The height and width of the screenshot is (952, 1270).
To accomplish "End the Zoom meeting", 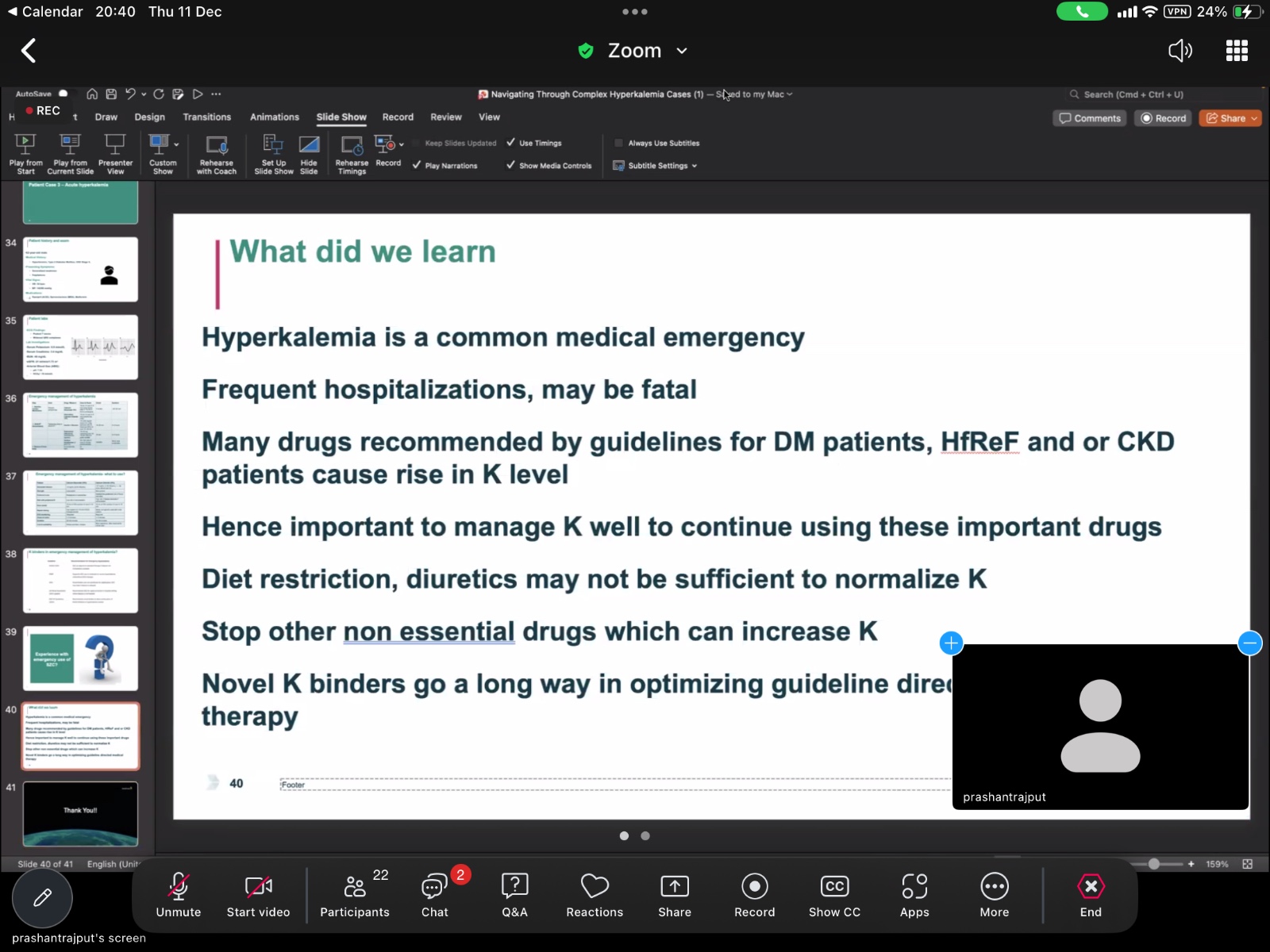I will (x=1091, y=895).
